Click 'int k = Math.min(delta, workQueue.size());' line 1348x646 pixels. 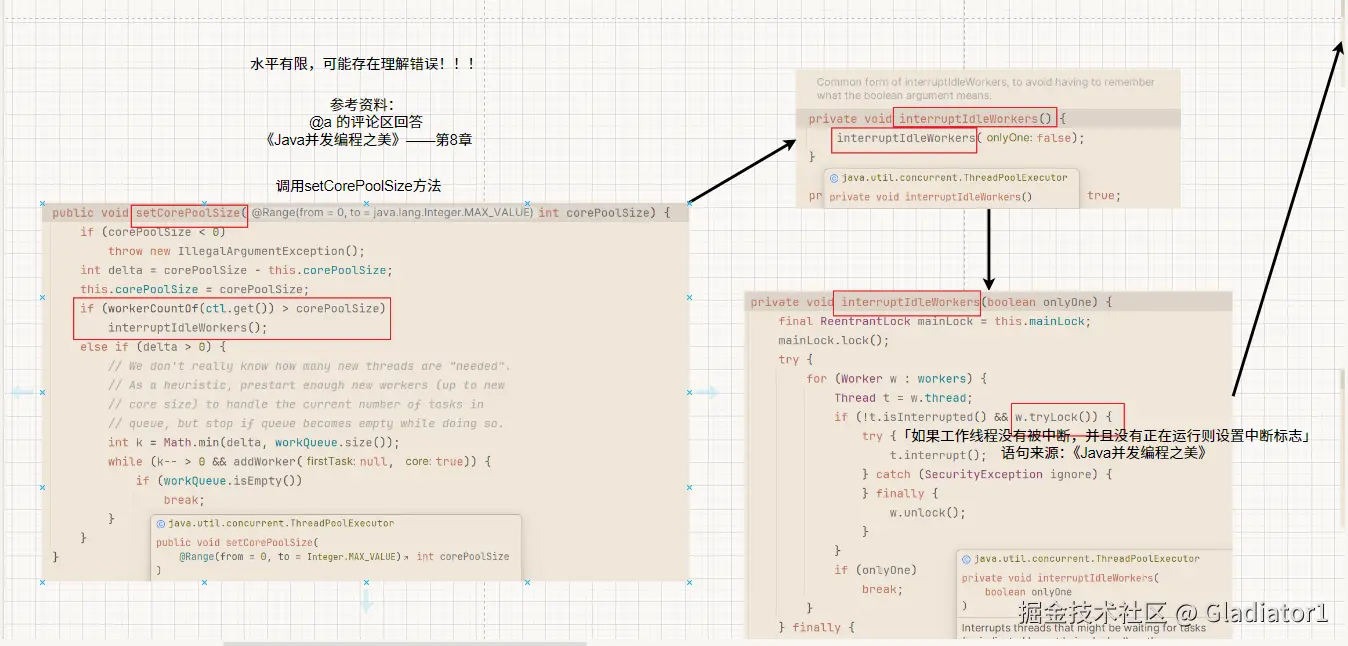pyautogui.click(x=254, y=442)
